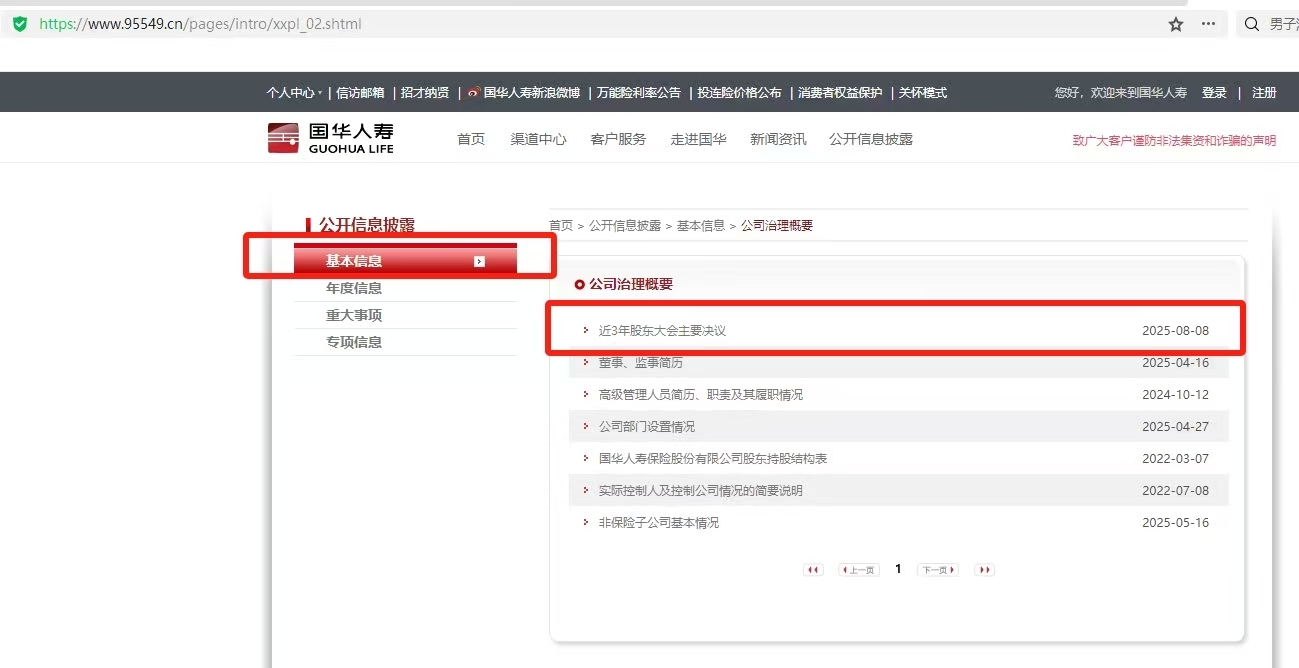
Task: Select page number 1
Action: pyautogui.click(x=898, y=569)
